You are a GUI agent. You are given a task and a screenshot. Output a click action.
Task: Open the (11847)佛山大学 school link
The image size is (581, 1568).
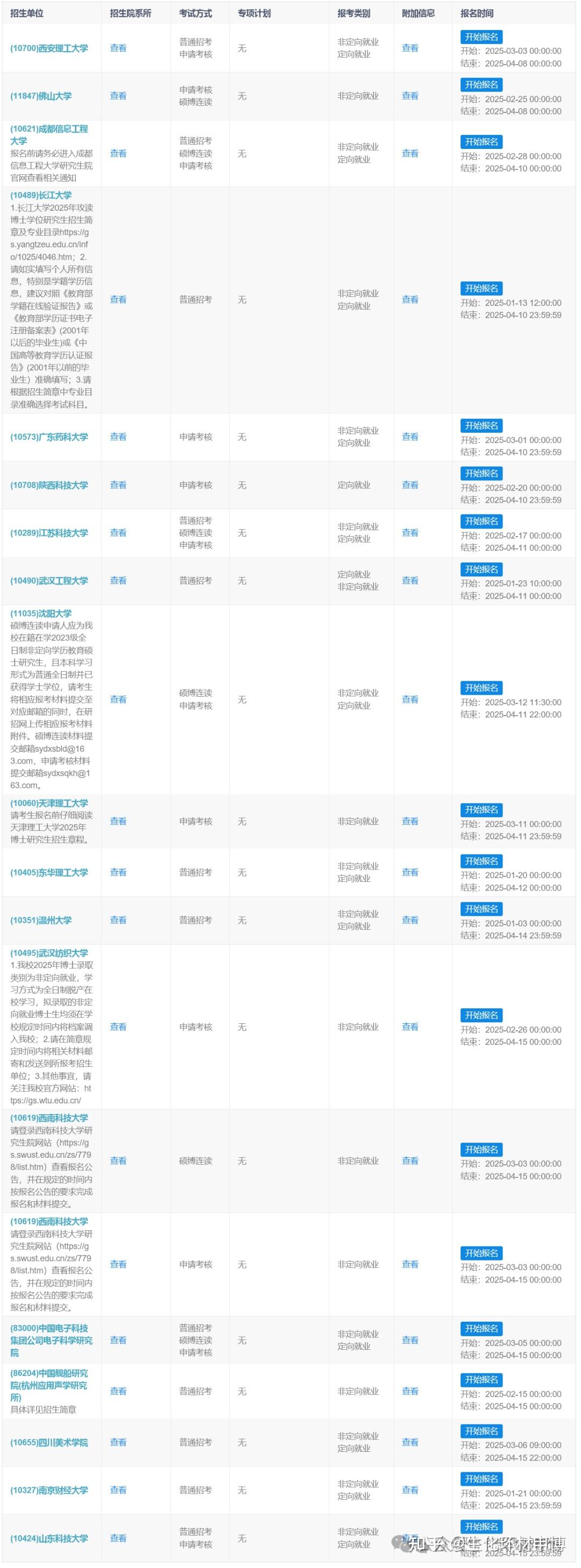(x=41, y=96)
